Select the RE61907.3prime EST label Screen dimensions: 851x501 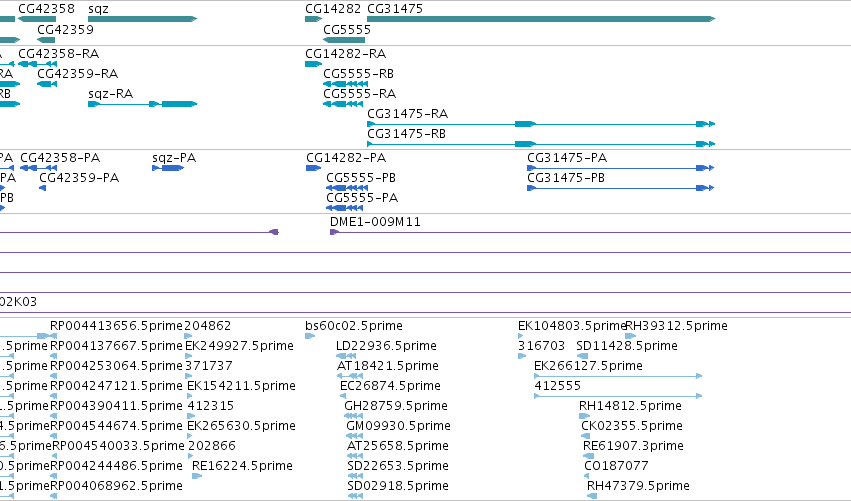(x=633, y=446)
